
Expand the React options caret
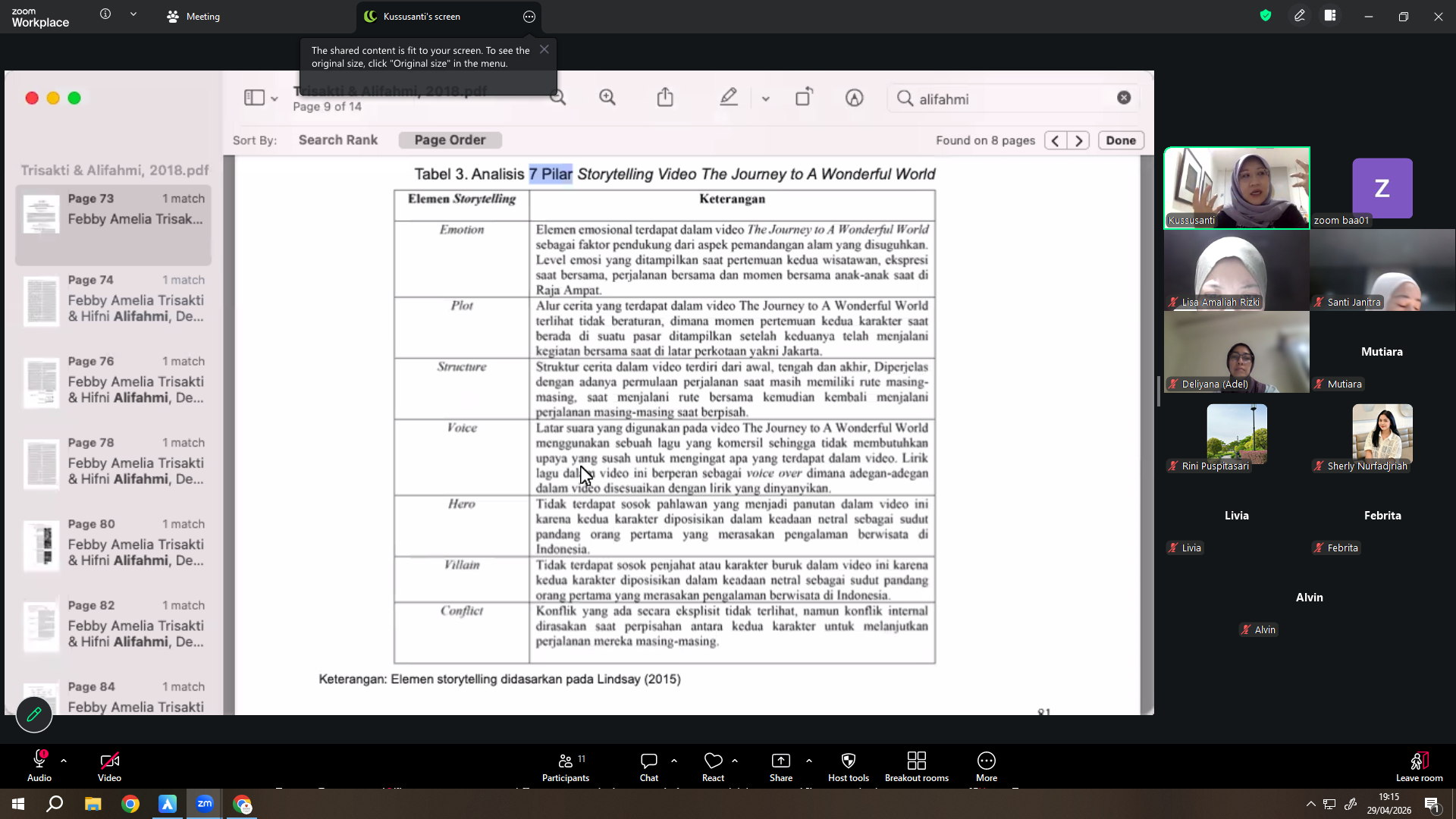click(735, 760)
